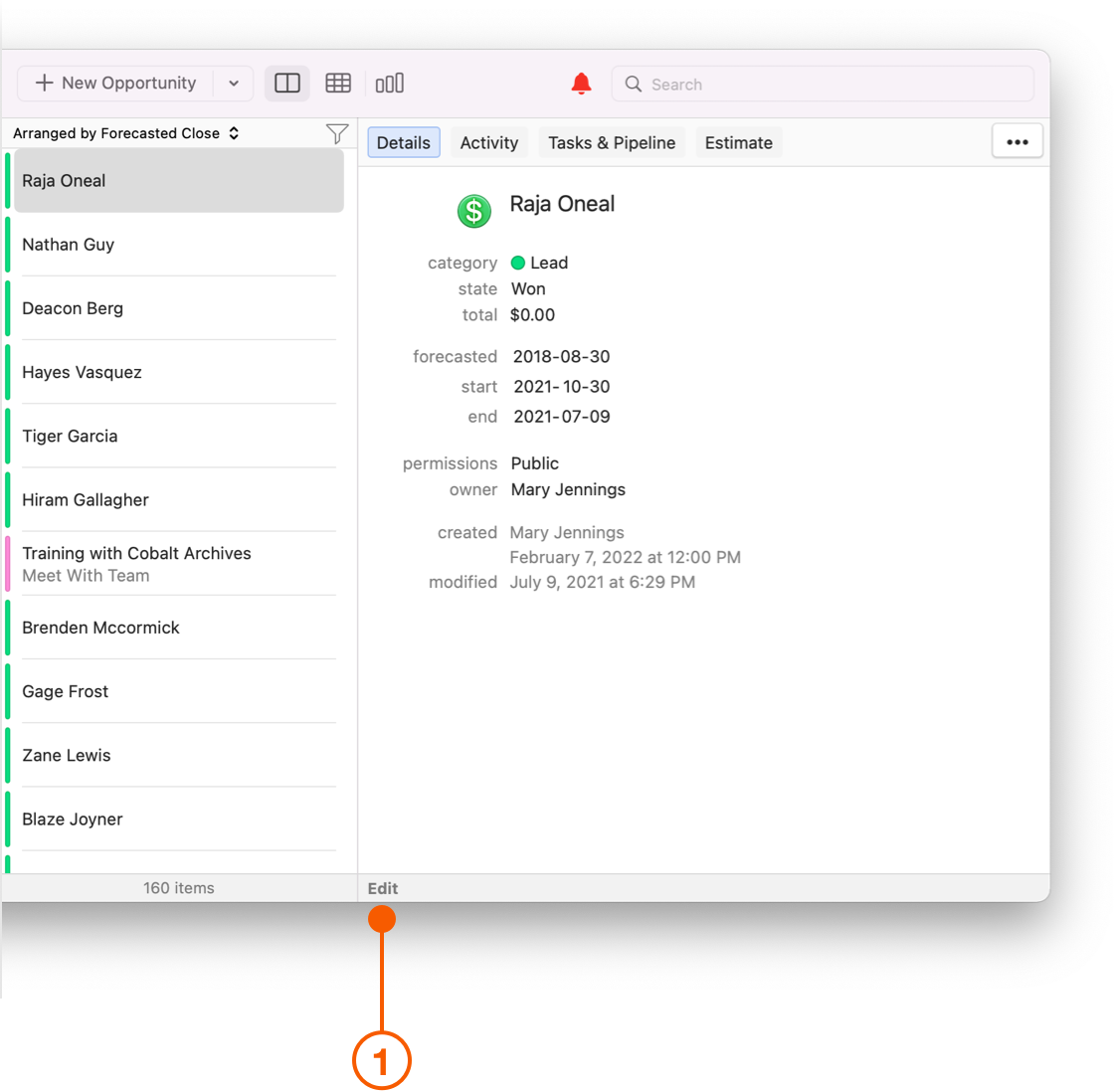This screenshot has height=1092, width=1114.
Task: Click the Won state value
Action: pyautogui.click(x=528, y=288)
